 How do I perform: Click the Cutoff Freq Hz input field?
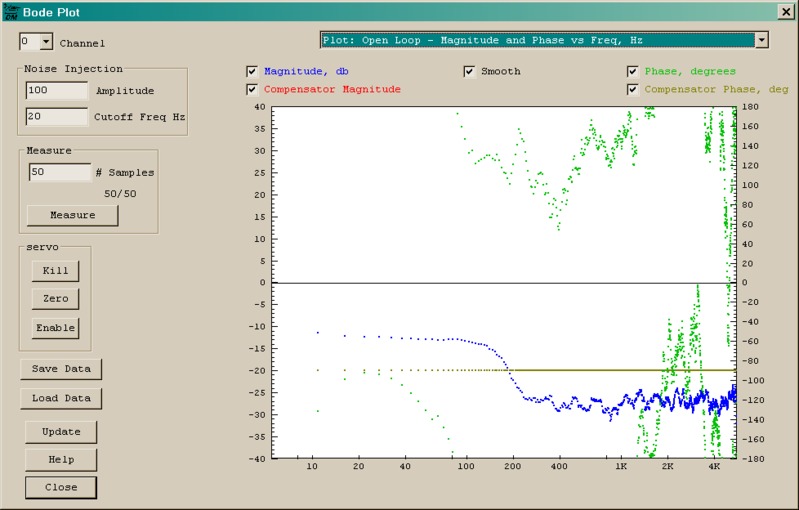point(57,116)
